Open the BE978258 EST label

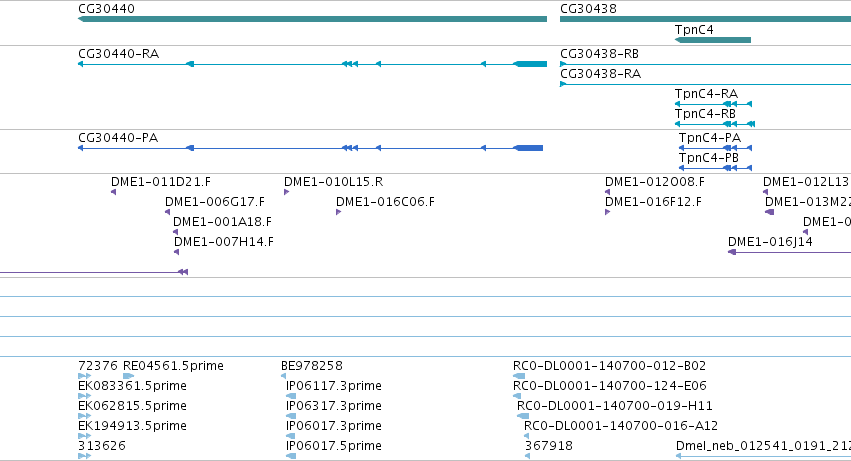tap(312, 366)
